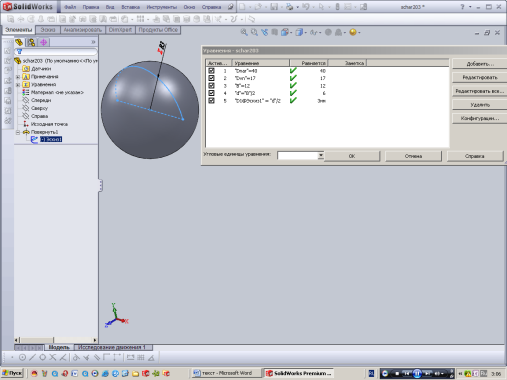Open the Вставка menu
Screen dimensions: 507x380
coord(130,7)
